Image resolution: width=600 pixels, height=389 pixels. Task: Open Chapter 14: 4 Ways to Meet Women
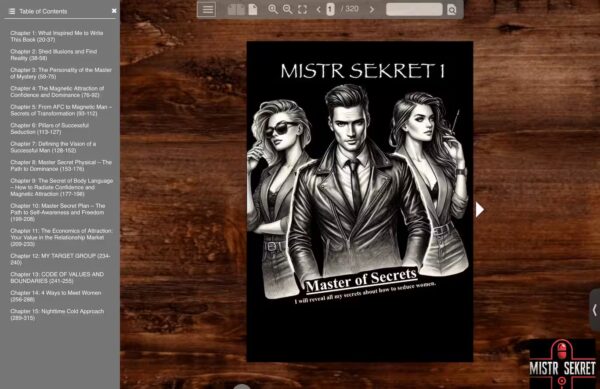click(56, 296)
